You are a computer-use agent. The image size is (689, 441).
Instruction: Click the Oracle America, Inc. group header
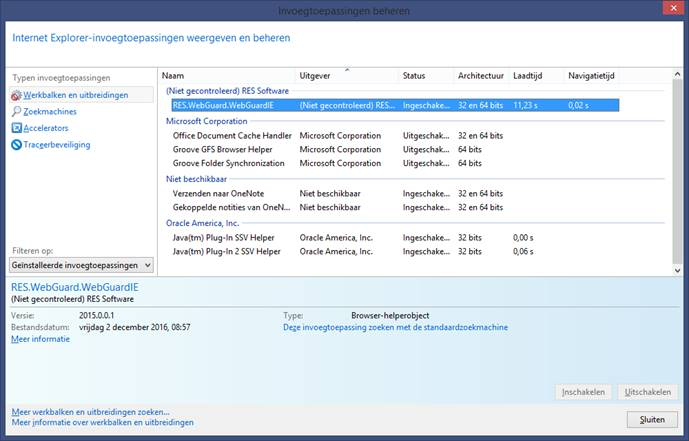click(x=203, y=223)
